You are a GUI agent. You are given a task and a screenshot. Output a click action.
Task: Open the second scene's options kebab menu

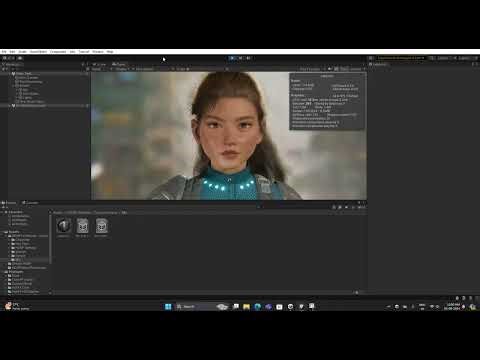87,106
